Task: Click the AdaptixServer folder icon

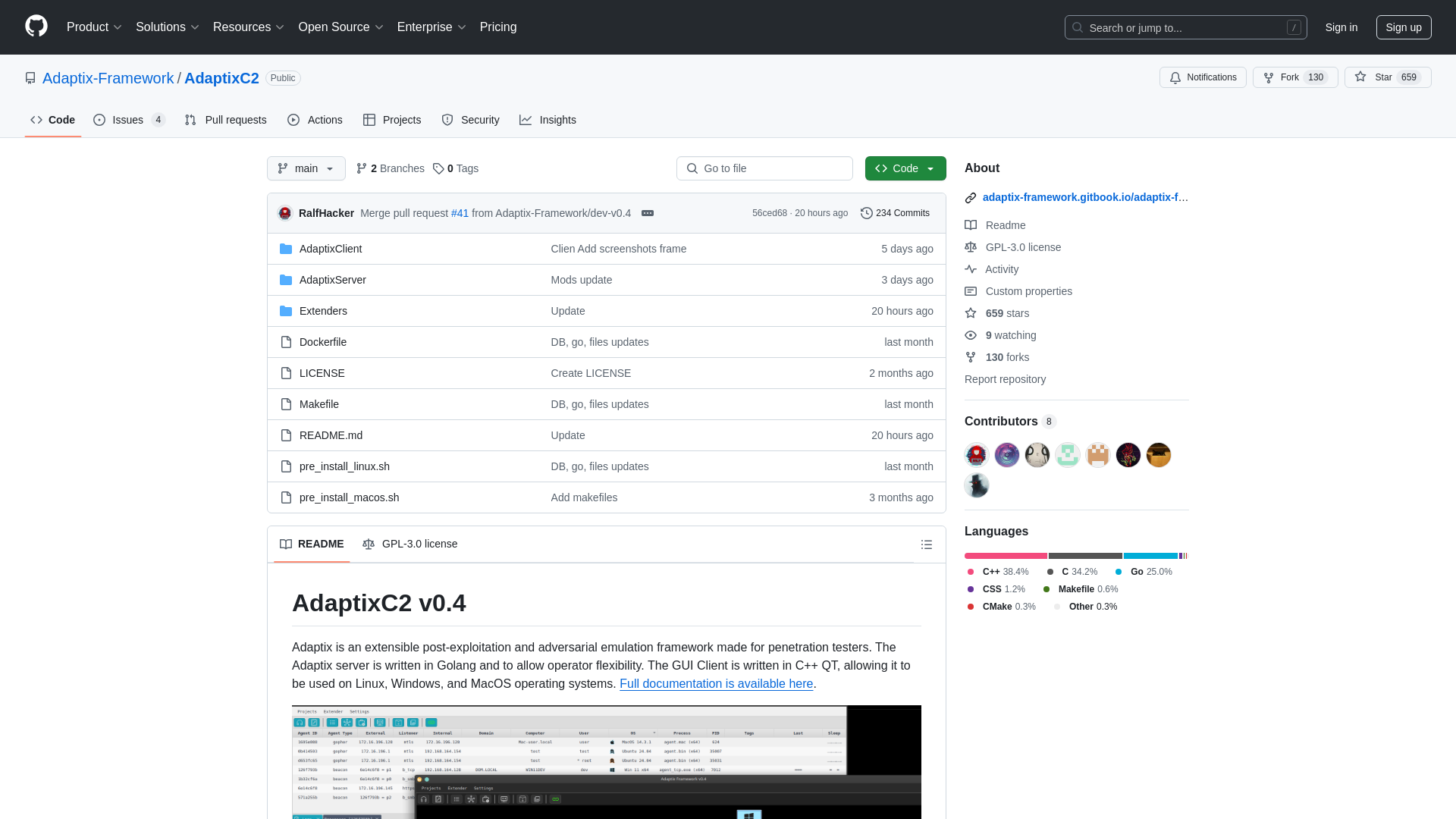Action: pos(286,280)
